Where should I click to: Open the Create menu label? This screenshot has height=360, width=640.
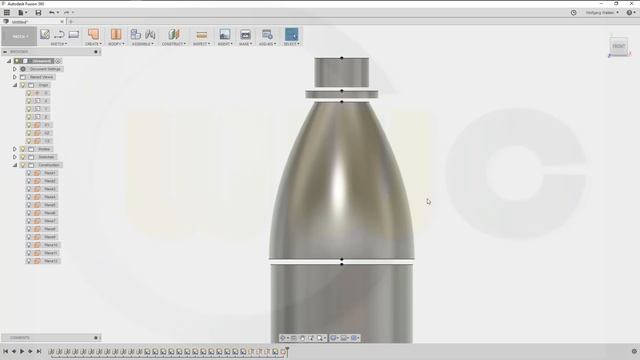tap(93, 44)
